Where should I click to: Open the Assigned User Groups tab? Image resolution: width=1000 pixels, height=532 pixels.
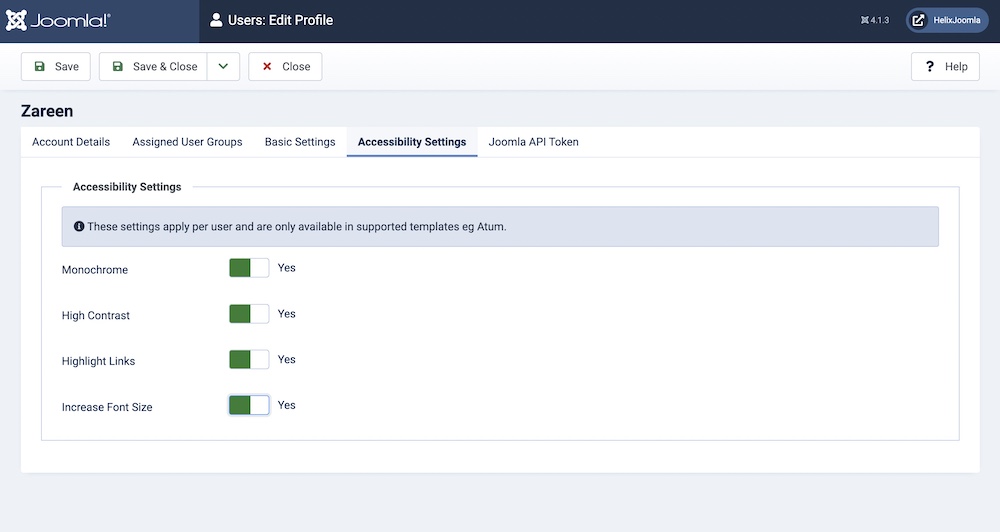tap(187, 142)
